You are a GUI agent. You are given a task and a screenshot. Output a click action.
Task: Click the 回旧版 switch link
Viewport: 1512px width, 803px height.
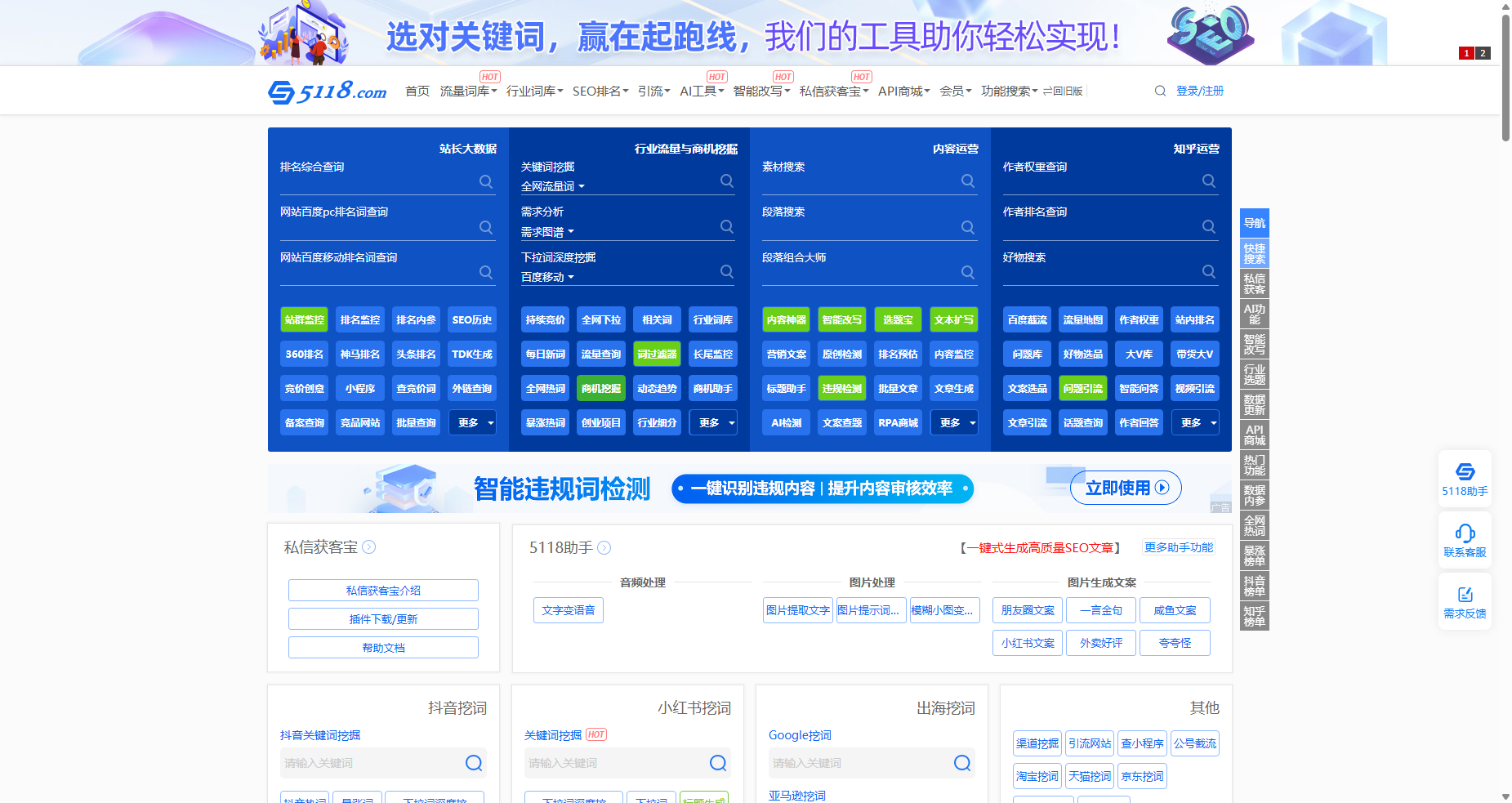[x=1063, y=91]
